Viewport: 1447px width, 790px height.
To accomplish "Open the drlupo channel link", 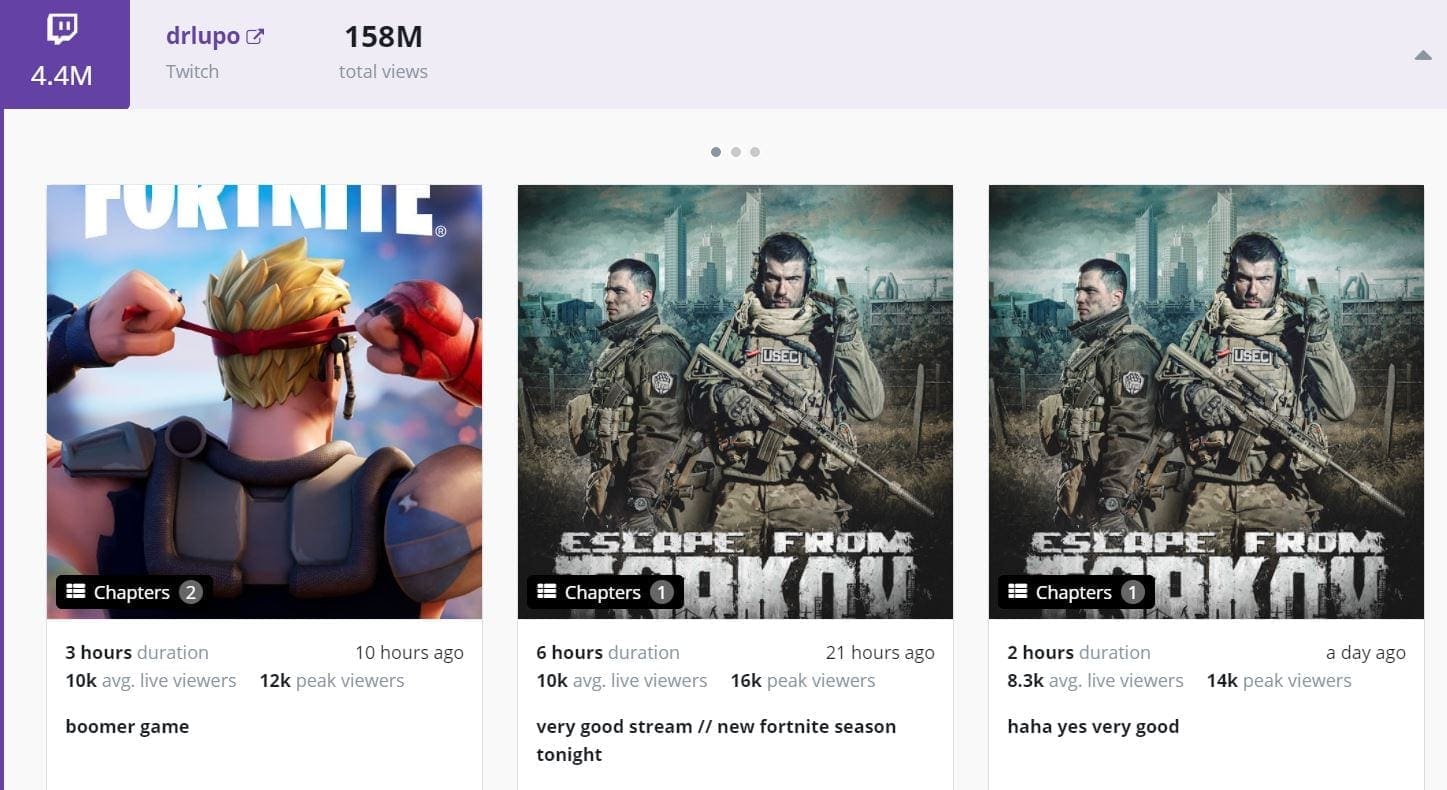I will pos(203,36).
